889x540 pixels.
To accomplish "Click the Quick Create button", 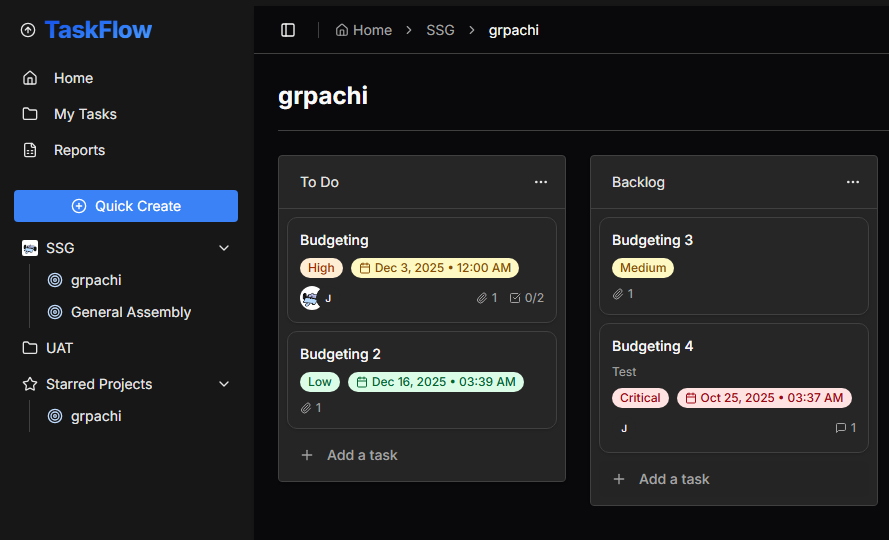I will click(126, 206).
